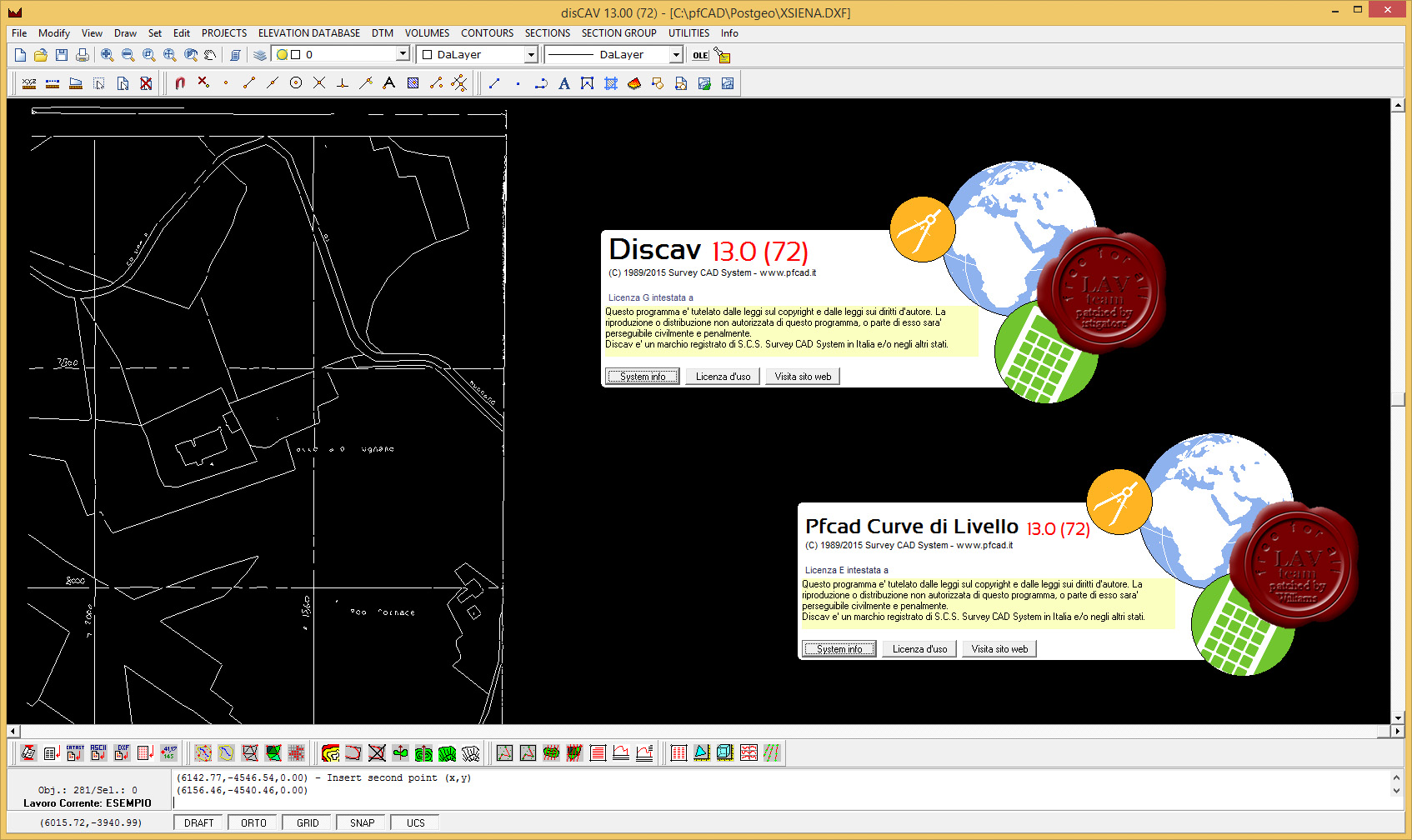Click the red X delete-sheet icon
Screen dimensions: 1412x840
[x=146, y=83]
